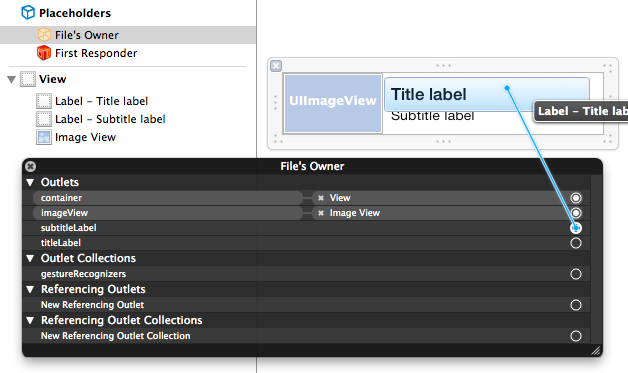Collapse the View tree in outline
This screenshot has height=373, width=628.
12,79
